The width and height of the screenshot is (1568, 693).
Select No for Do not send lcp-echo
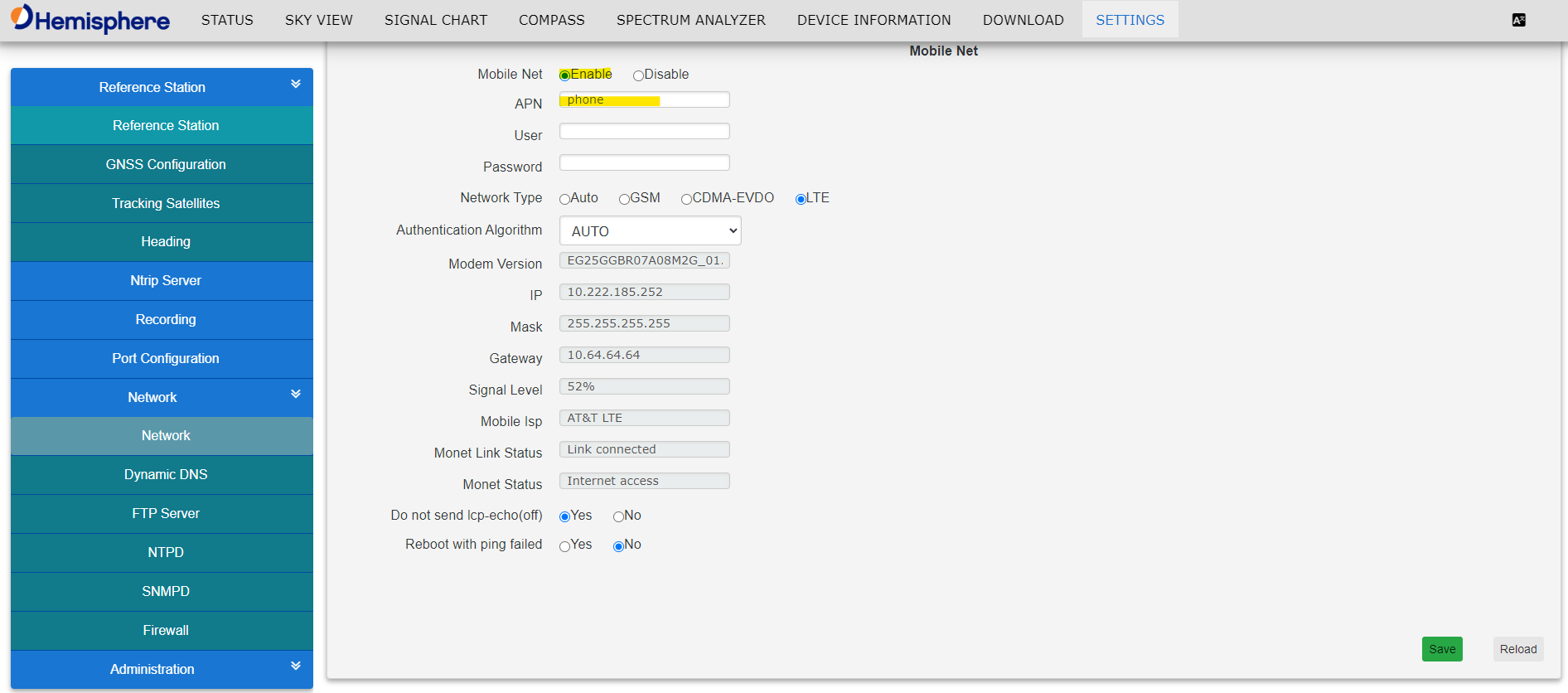[x=618, y=517]
